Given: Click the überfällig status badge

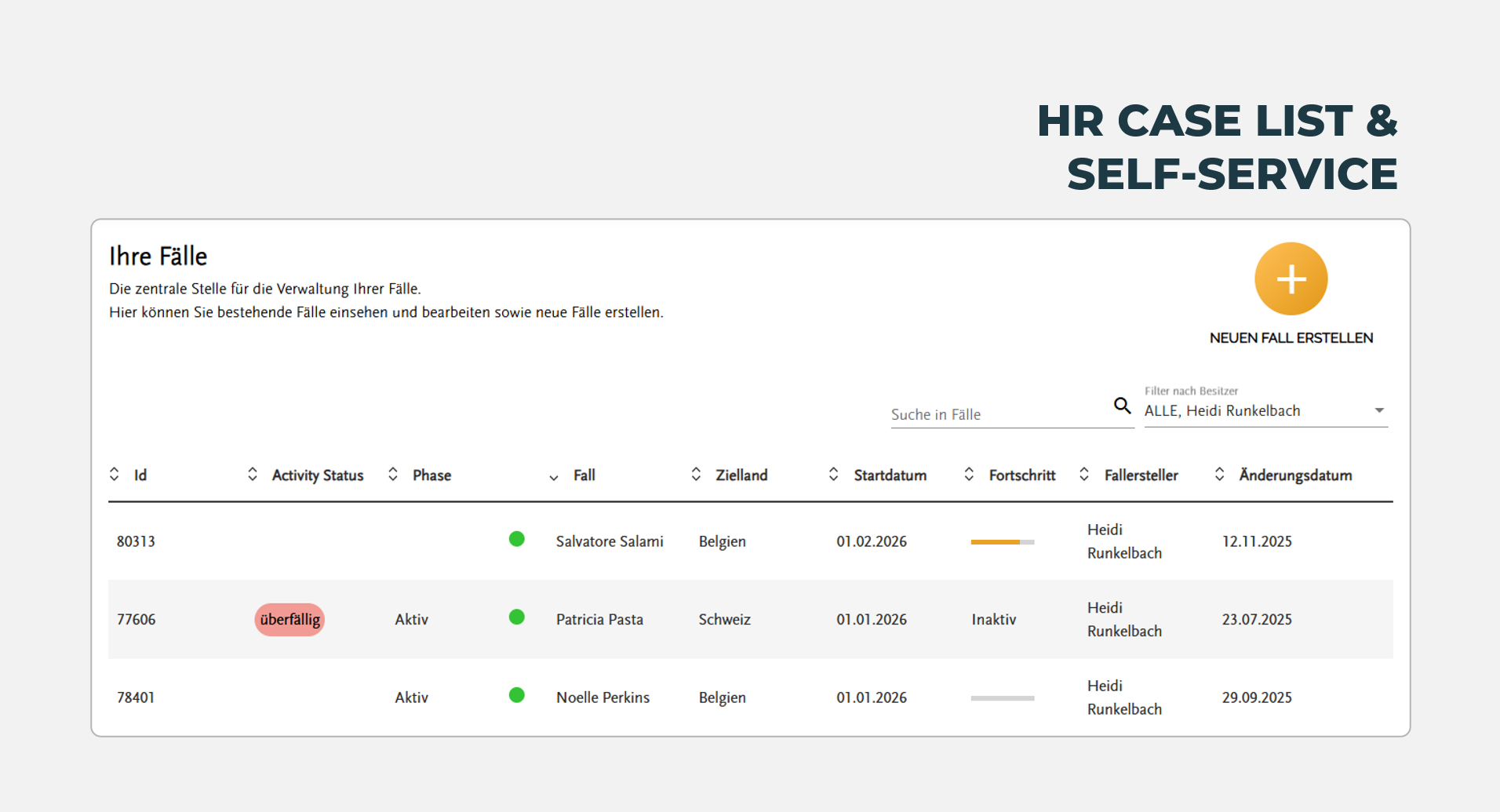Looking at the screenshot, I should 289,620.
